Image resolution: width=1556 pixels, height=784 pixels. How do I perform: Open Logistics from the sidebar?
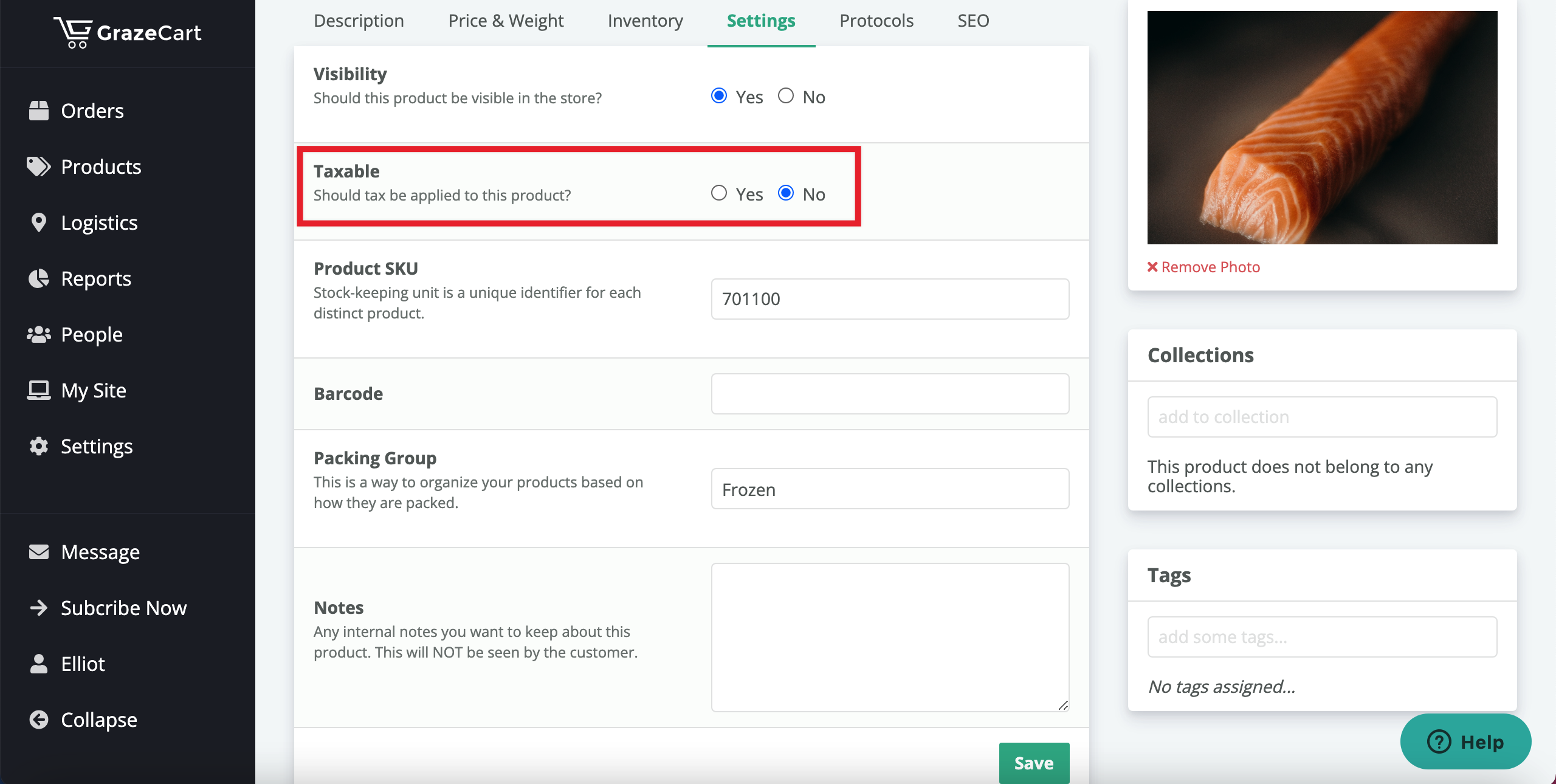point(99,222)
